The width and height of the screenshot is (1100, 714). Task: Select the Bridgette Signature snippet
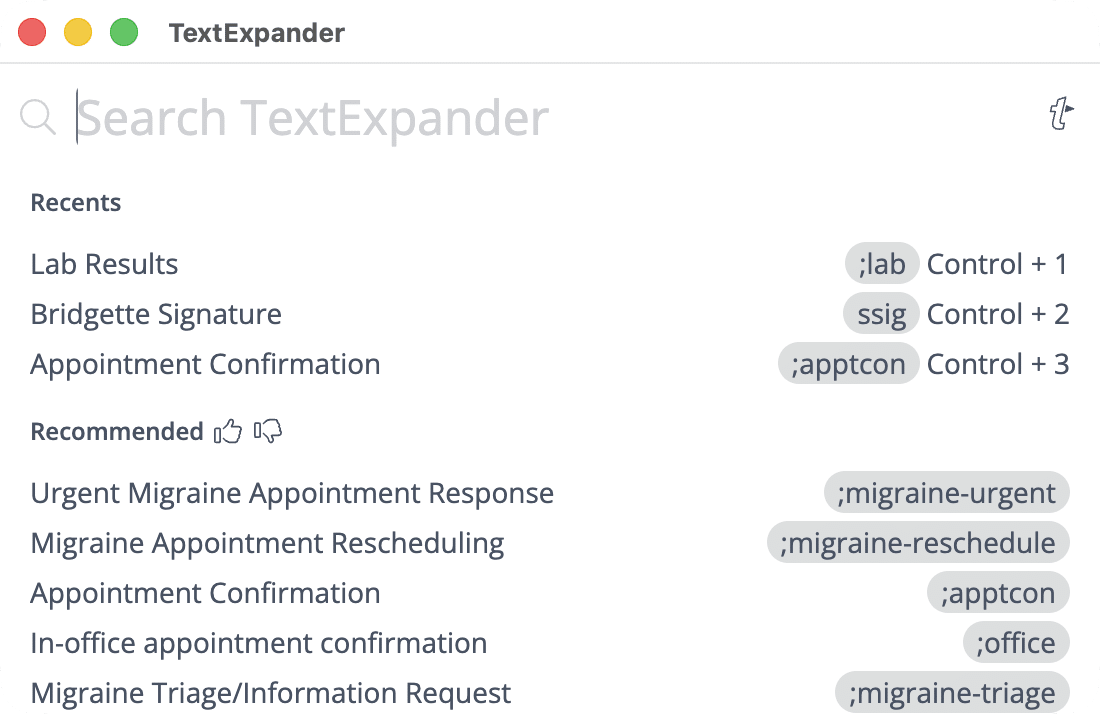[x=156, y=315]
